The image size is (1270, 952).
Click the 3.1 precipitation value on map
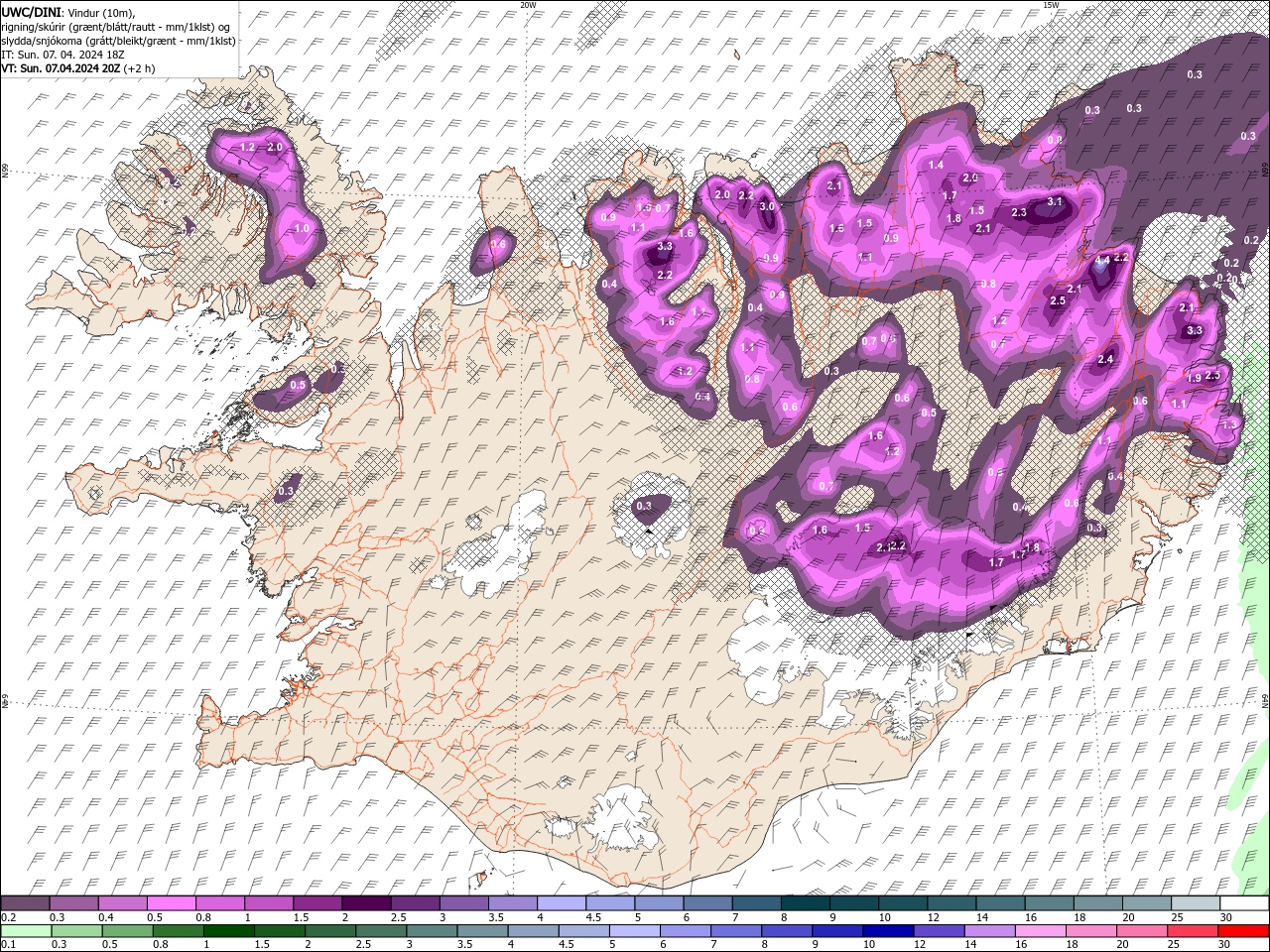coord(1055,202)
